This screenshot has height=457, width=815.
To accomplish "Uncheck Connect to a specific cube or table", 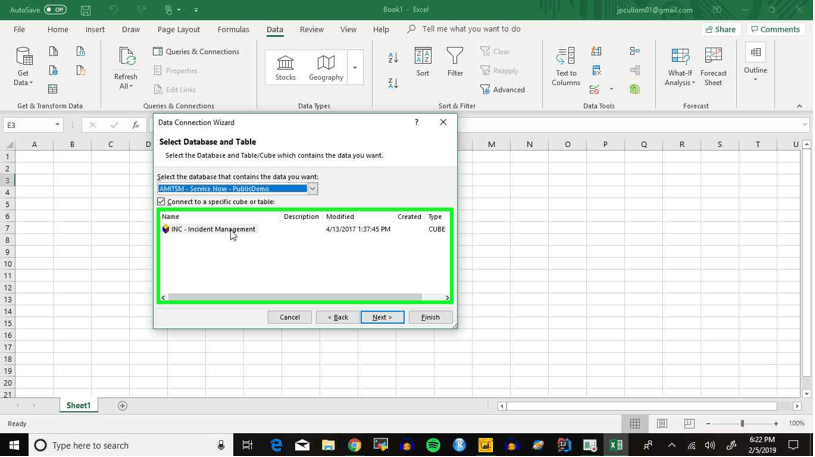I will [161, 202].
